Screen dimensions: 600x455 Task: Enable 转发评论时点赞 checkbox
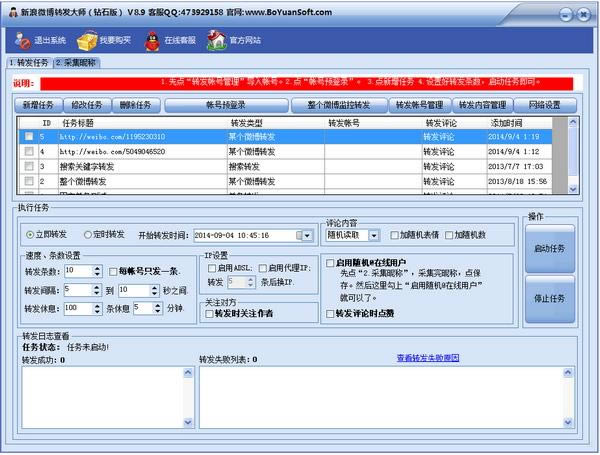(330, 314)
